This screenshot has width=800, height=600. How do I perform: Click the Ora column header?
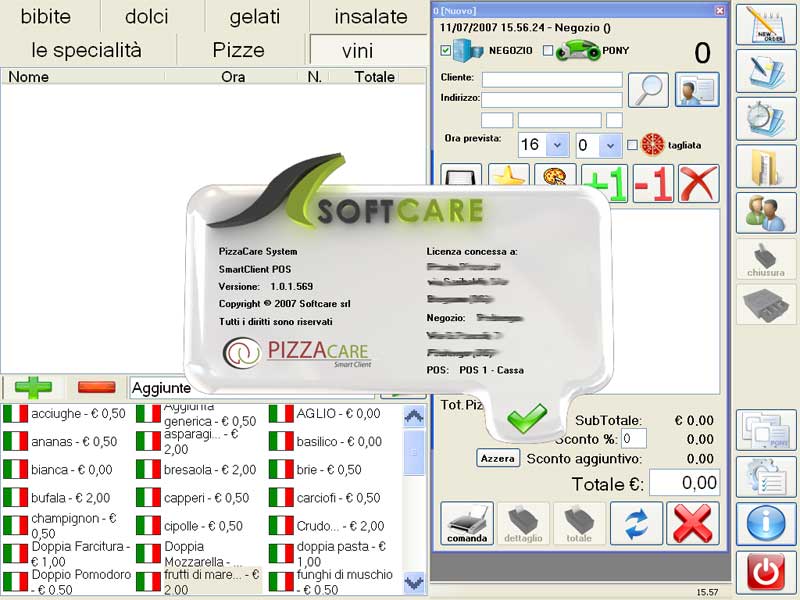[x=233, y=77]
